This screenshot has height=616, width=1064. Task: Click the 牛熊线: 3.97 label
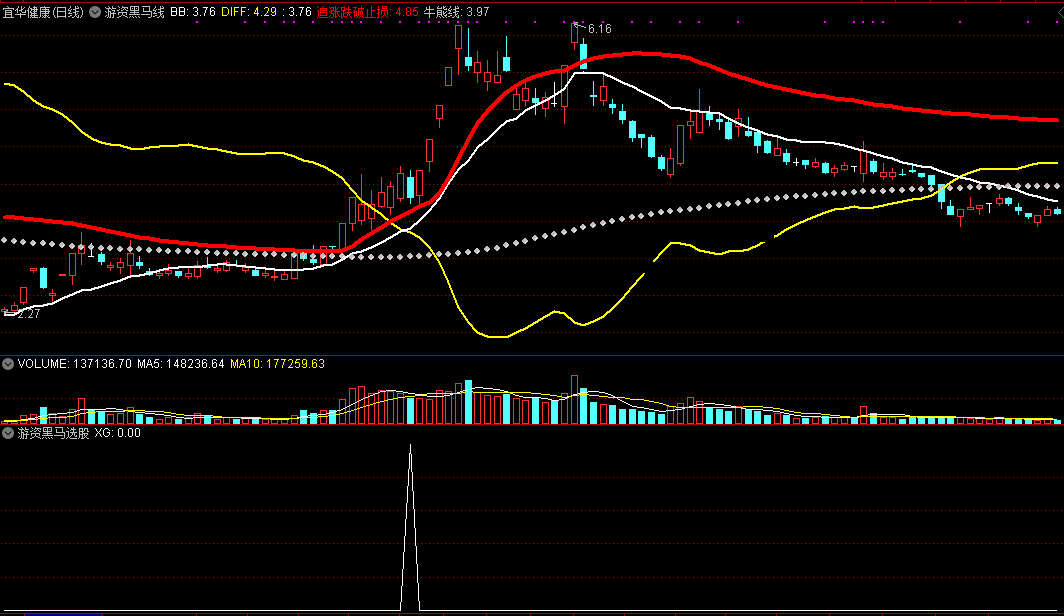pyautogui.click(x=456, y=12)
